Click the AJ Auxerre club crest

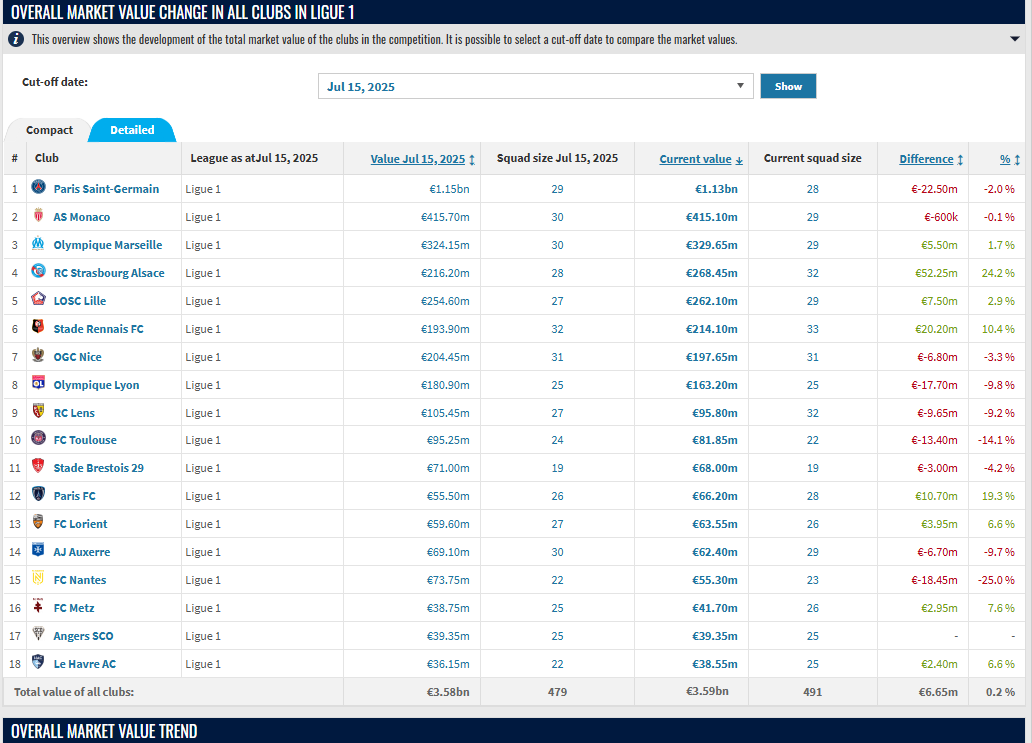coord(39,550)
